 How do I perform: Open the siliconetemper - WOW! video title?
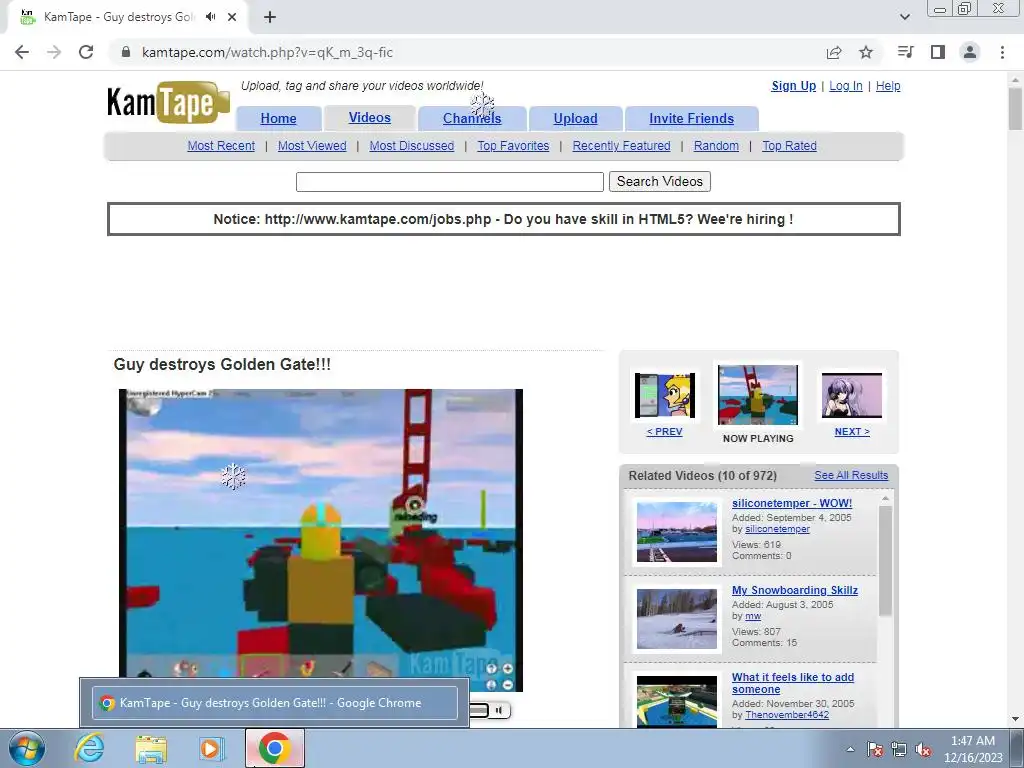pyautogui.click(x=792, y=504)
